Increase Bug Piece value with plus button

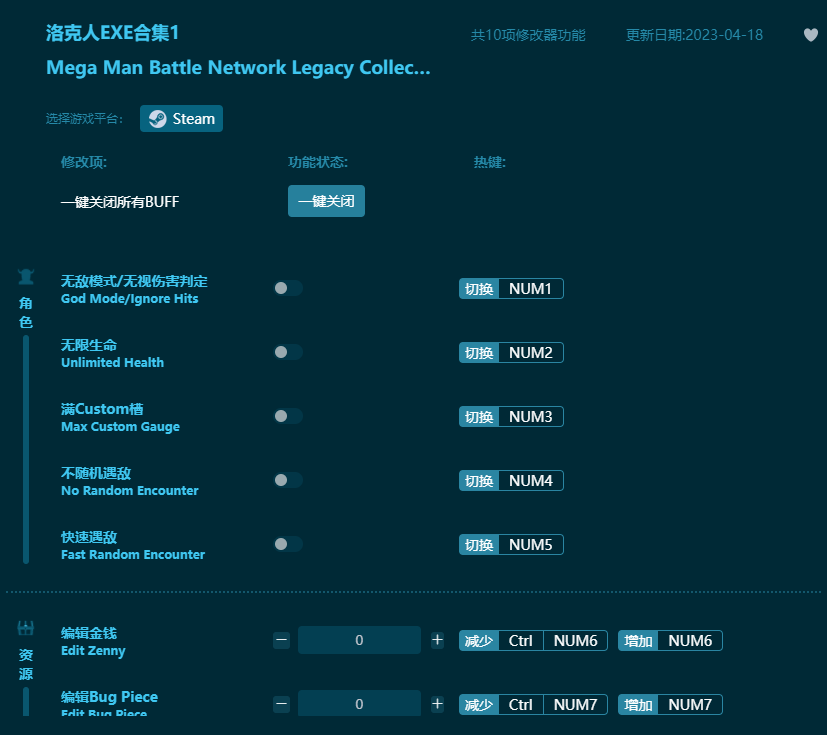437,704
